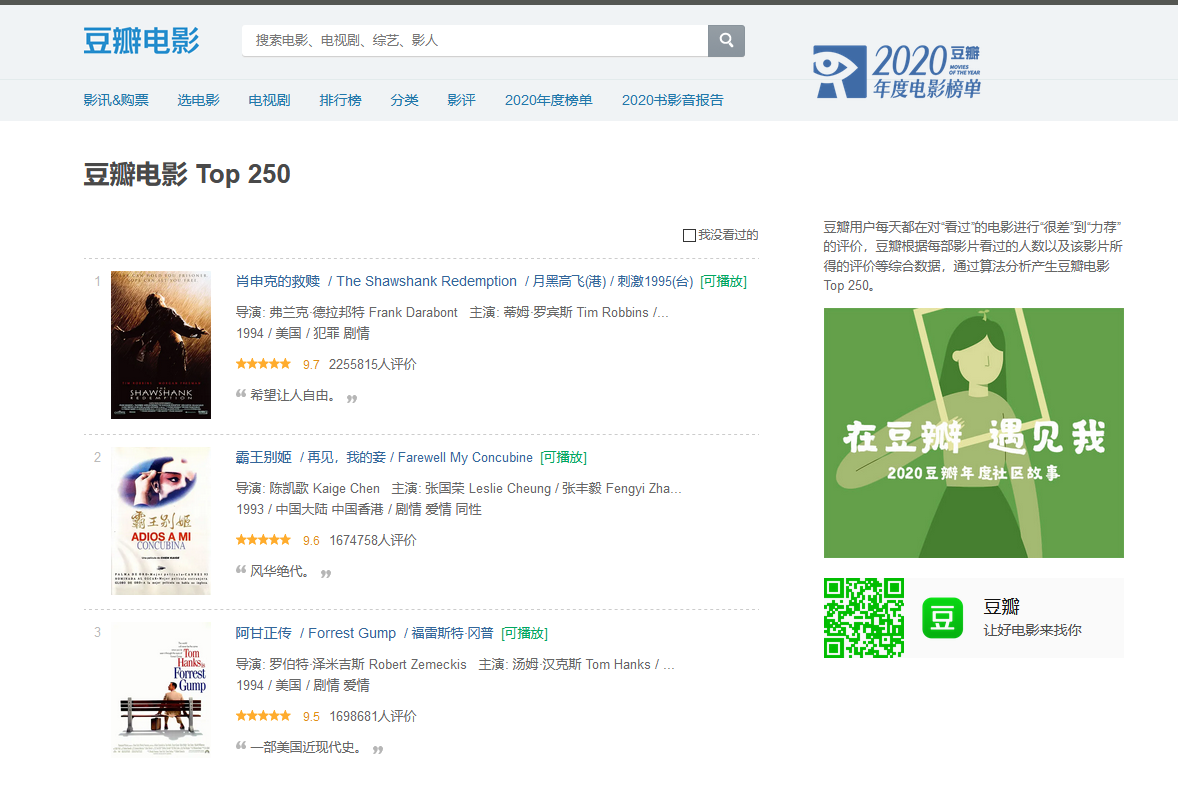Click the 1993 / 中国大陆 中国香港 genre line

[358, 509]
